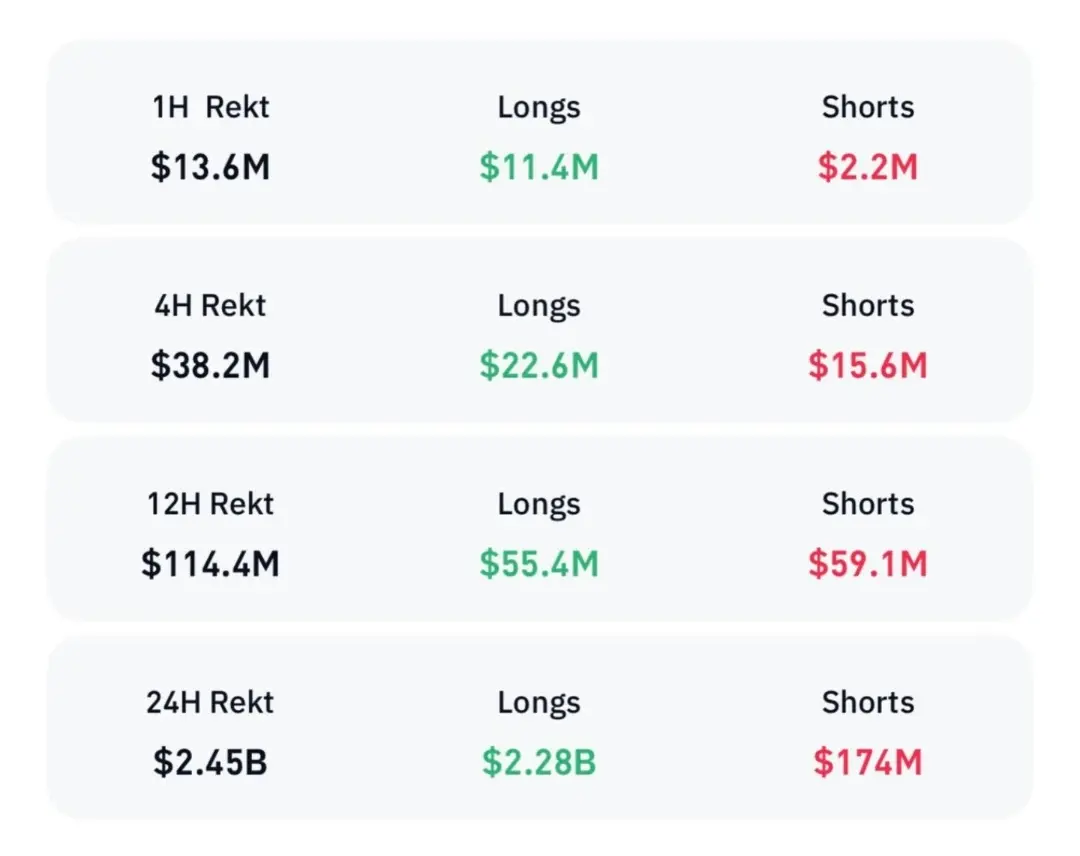Screen dimensions: 1080x856
Task: Click the 4H Longs value $22.6M
Action: click(539, 365)
